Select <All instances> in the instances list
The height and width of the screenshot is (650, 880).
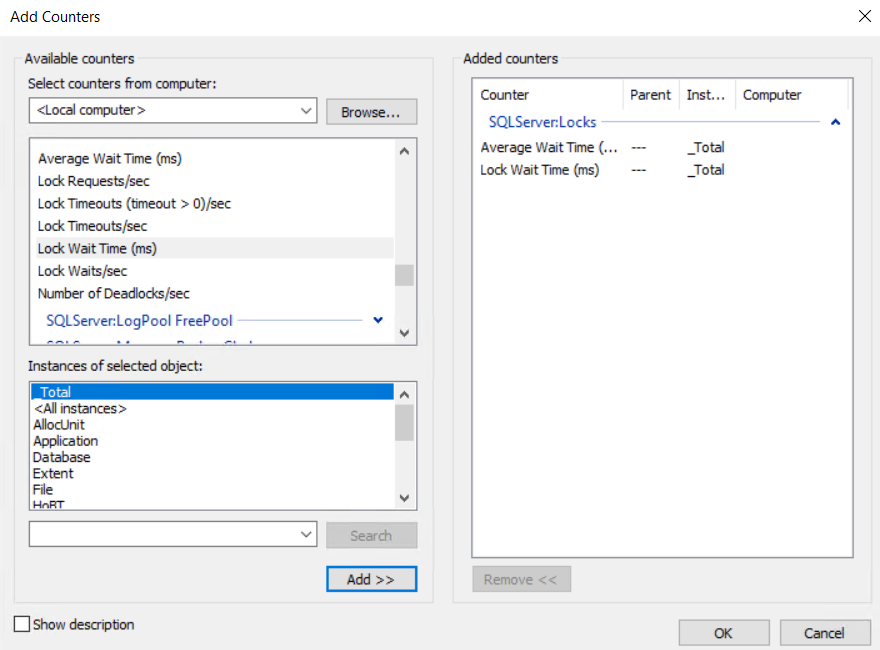(x=80, y=408)
